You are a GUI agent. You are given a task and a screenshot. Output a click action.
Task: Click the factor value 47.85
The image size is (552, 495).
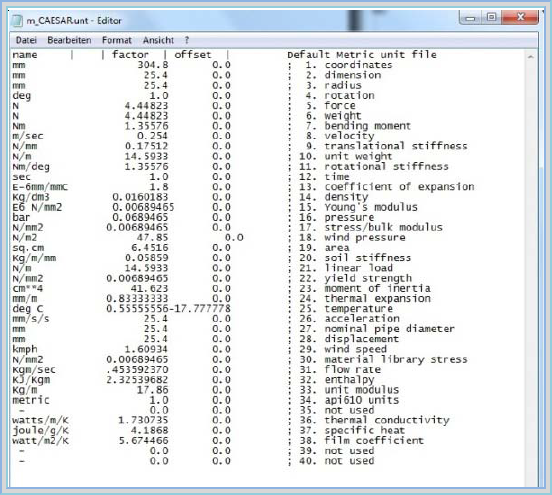152,238
